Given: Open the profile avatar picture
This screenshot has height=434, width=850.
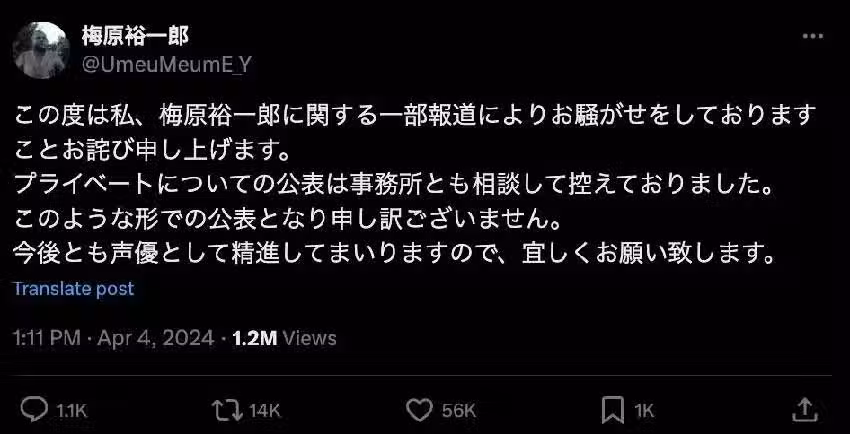Looking at the screenshot, I should coord(41,50).
